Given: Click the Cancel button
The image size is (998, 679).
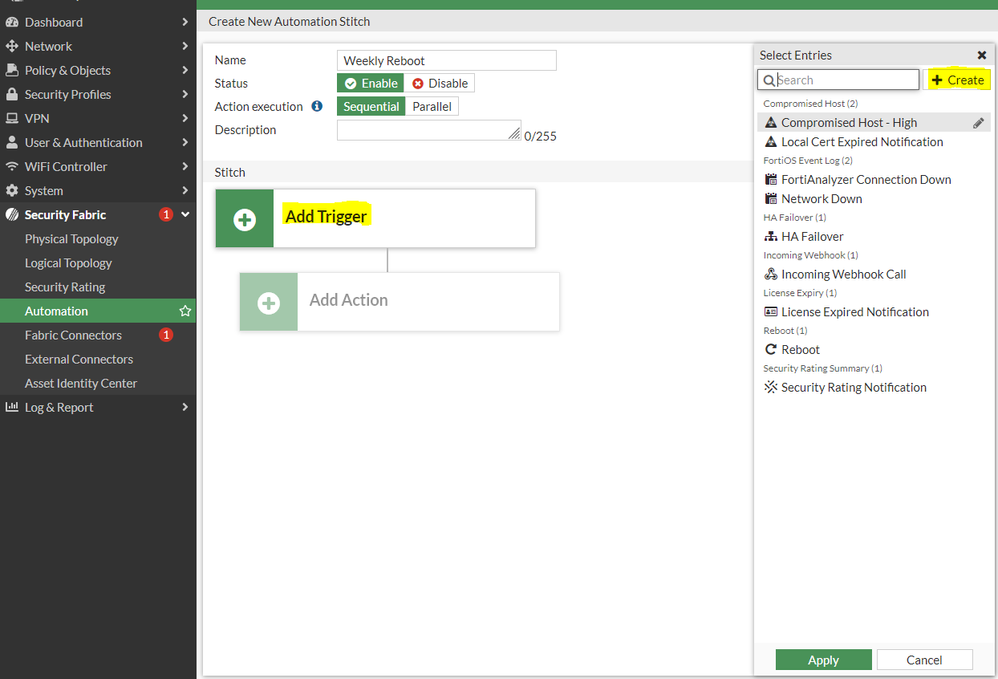Looking at the screenshot, I should coord(924,660).
